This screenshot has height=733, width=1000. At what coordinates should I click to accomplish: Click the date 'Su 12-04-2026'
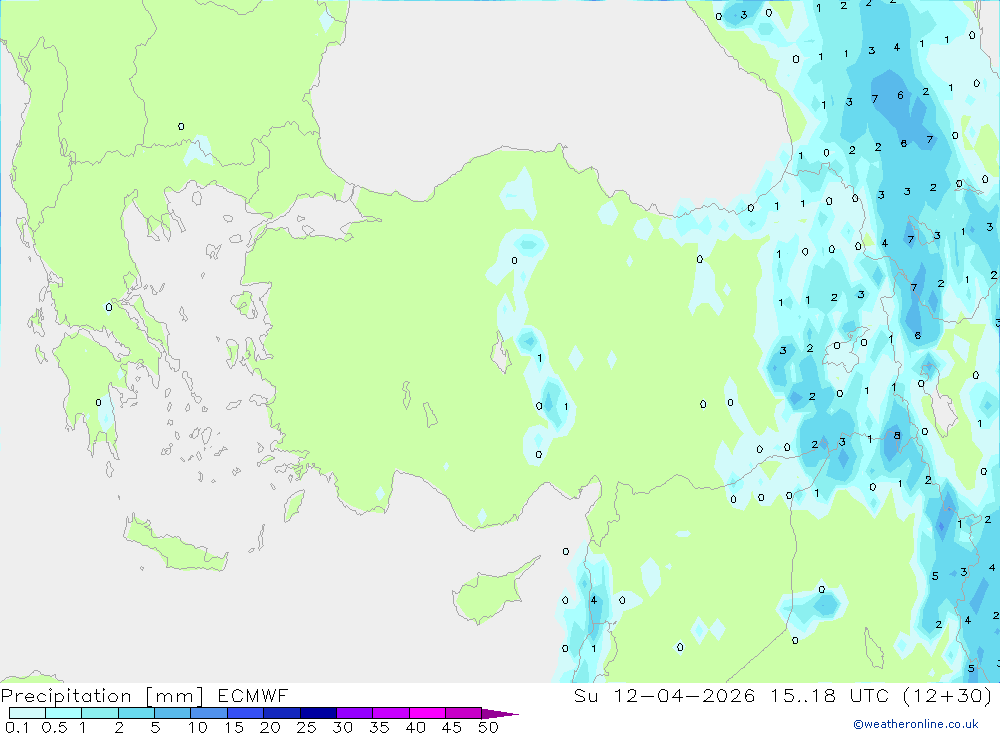click(664, 695)
